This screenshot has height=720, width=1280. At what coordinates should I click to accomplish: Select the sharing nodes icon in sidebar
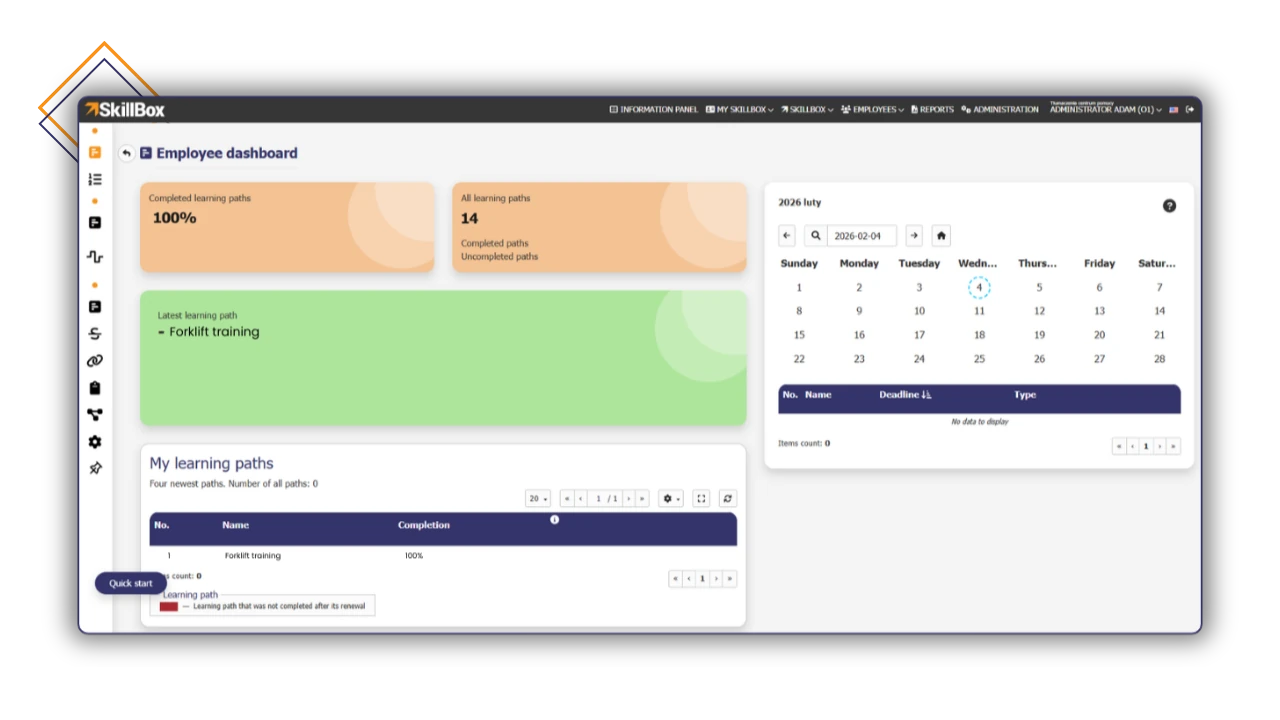click(x=94, y=414)
